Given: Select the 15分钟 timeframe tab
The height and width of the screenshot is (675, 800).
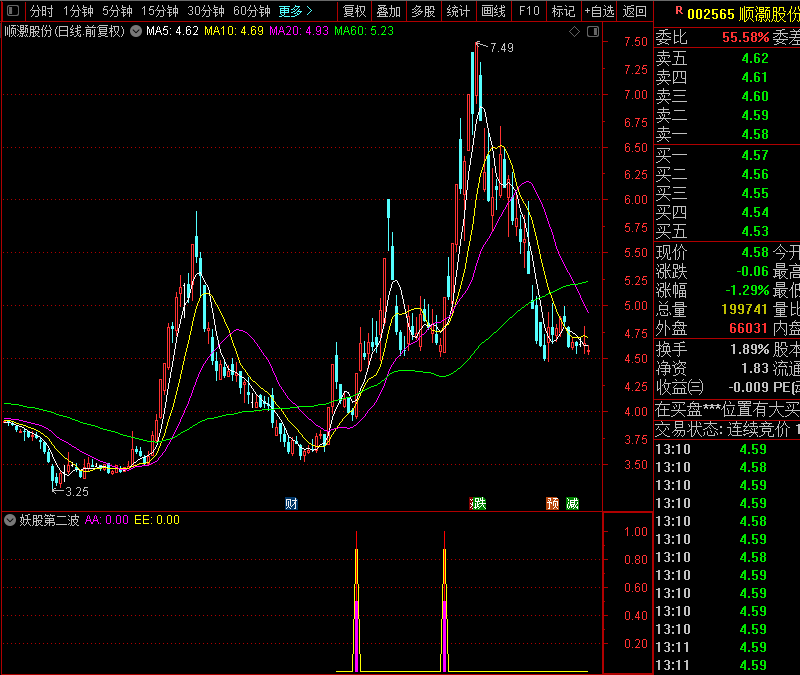Looking at the screenshot, I should [159, 11].
